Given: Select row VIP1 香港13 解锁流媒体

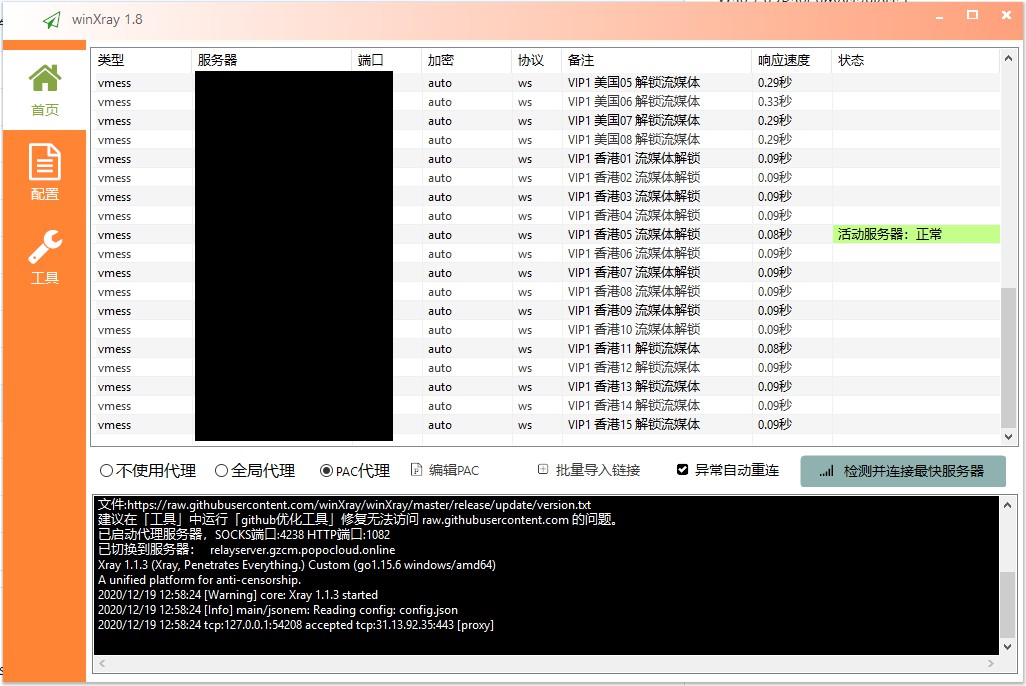Looking at the screenshot, I should (x=546, y=386).
